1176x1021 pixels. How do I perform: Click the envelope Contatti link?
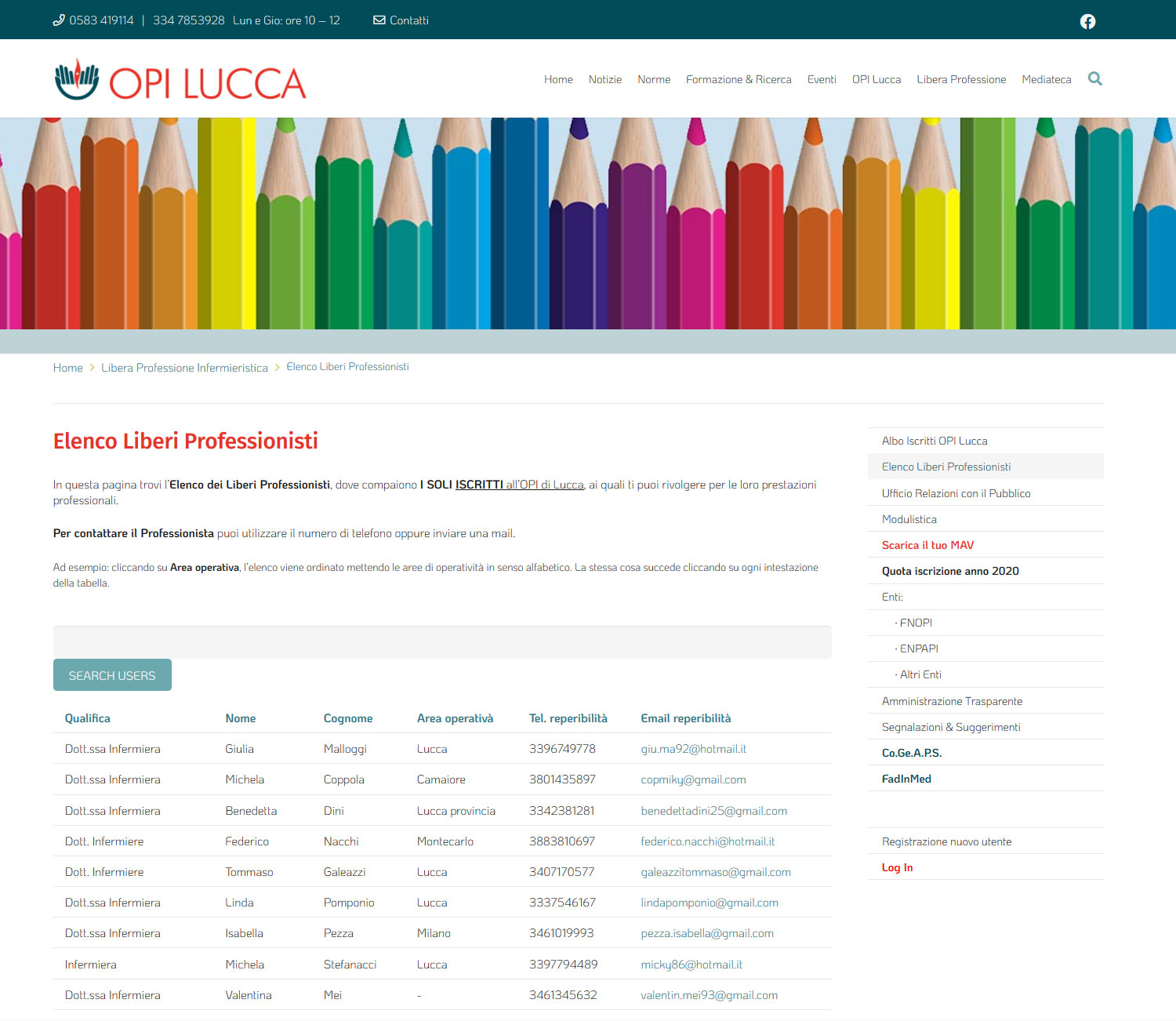tap(401, 20)
